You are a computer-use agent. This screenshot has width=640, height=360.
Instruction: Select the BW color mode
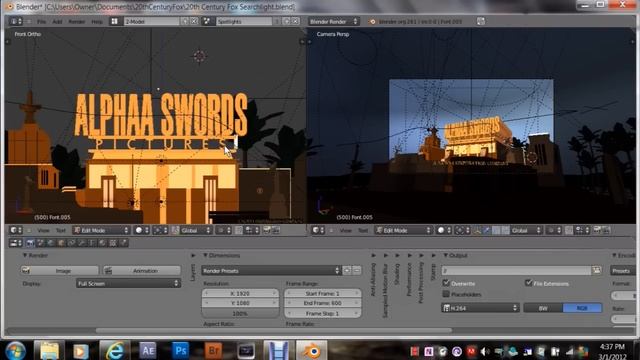[x=543, y=308]
